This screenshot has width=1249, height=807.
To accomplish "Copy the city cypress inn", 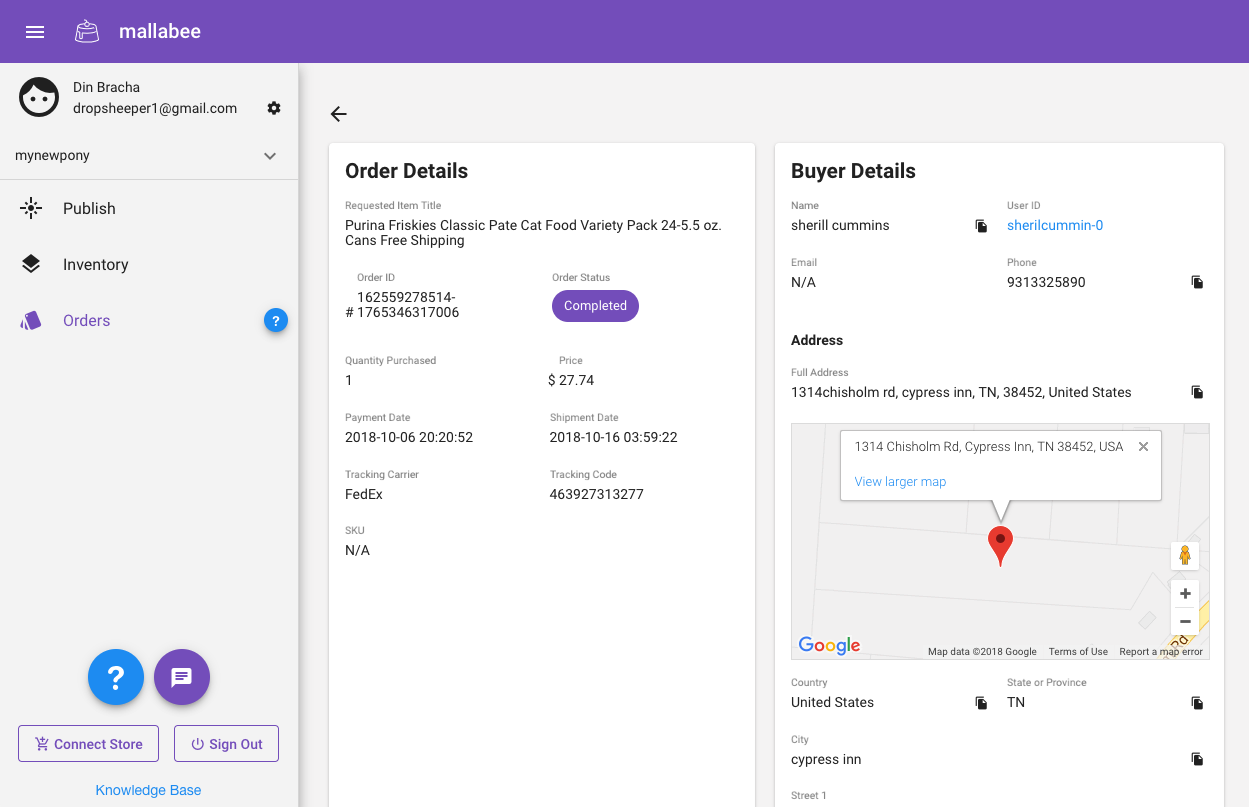I will [x=1197, y=759].
